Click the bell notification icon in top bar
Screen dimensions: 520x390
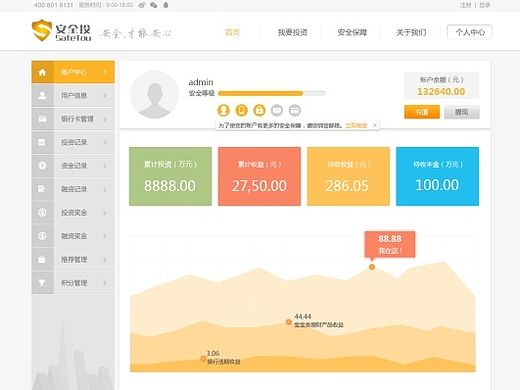pos(166,5)
